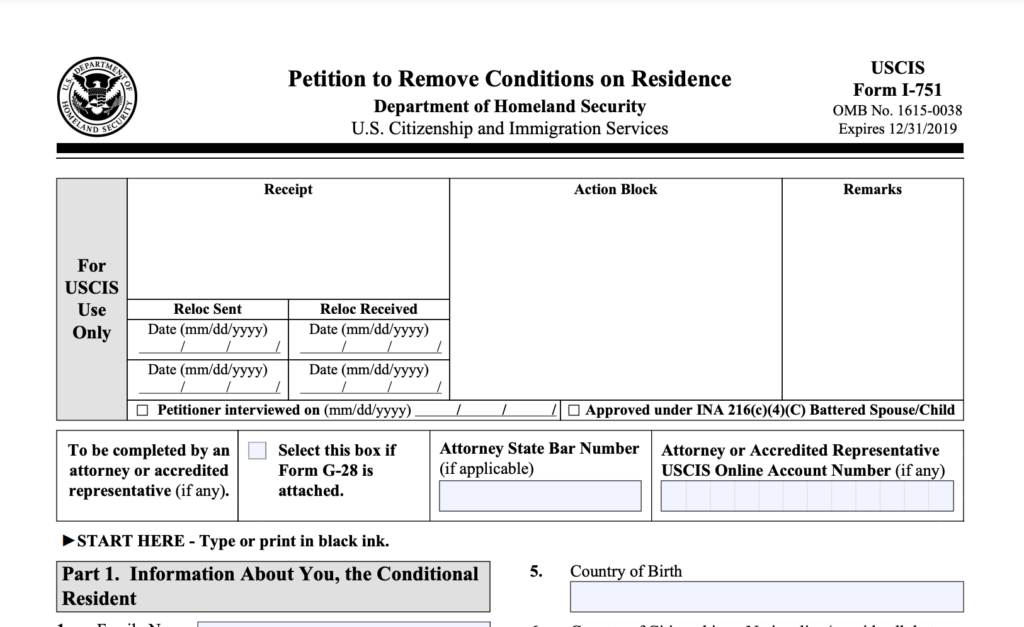This screenshot has width=1024, height=627.
Task: Click the Country of Birth input field
Action: (x=766, y=596)
